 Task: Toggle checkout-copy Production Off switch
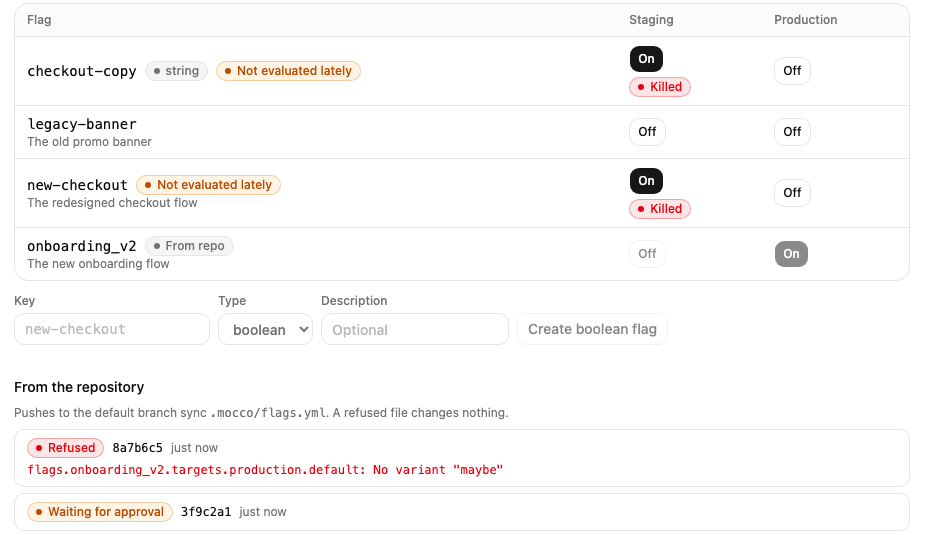coord(792,71)
